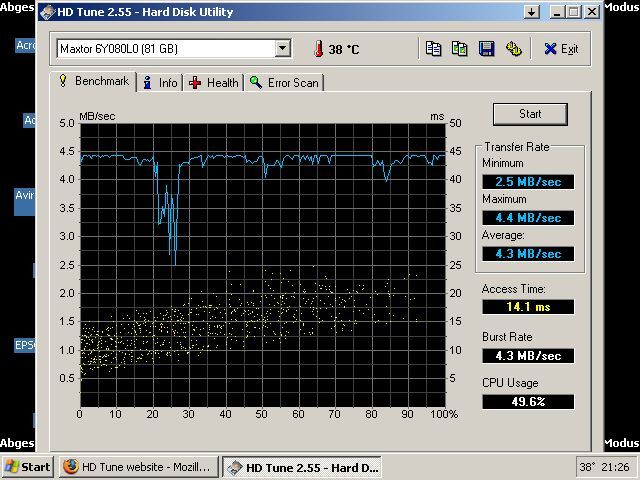Open the Info tab
Screen dimensions: 640x480
160,83
